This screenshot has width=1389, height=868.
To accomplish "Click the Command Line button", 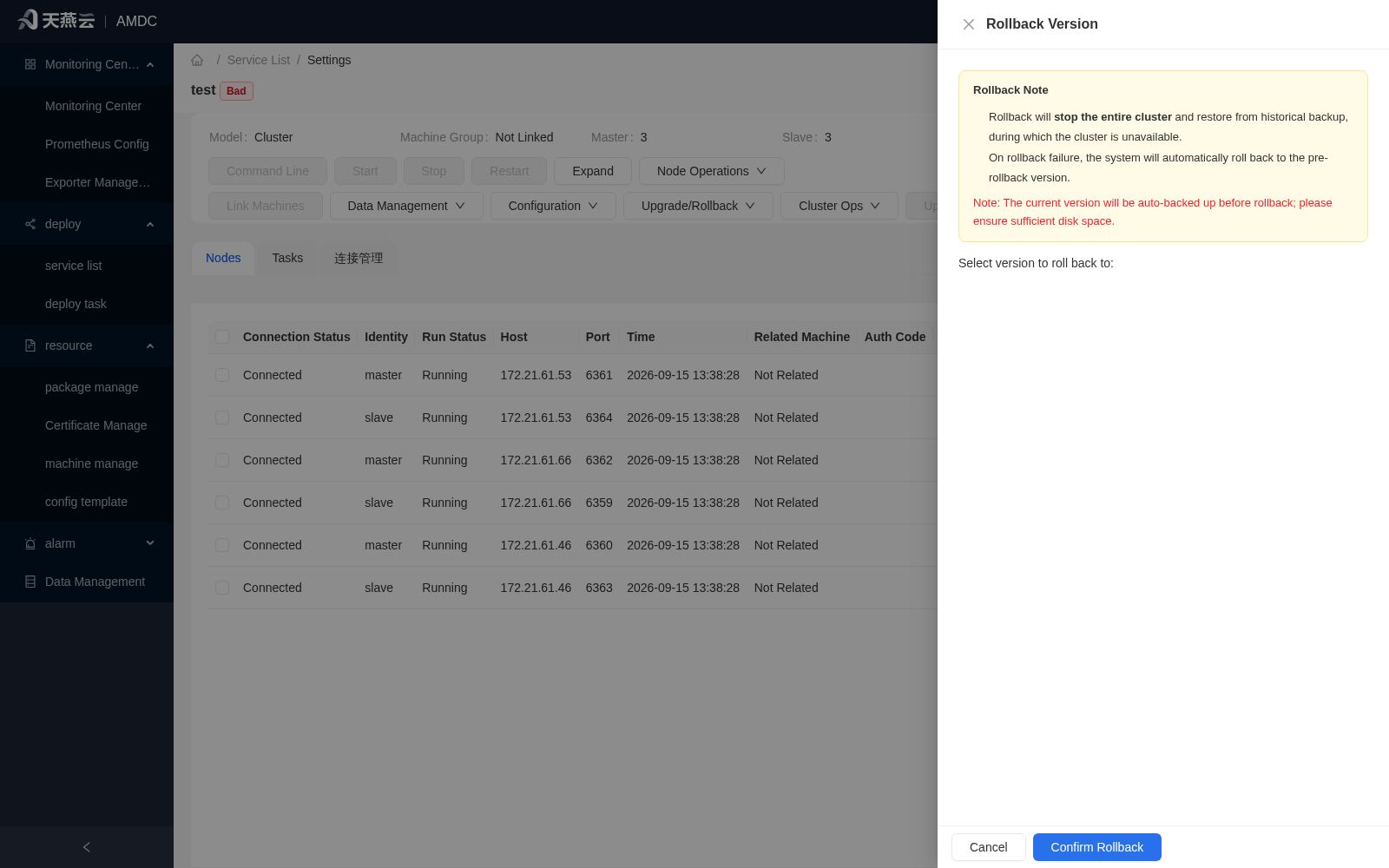I will tap(267, 171).
